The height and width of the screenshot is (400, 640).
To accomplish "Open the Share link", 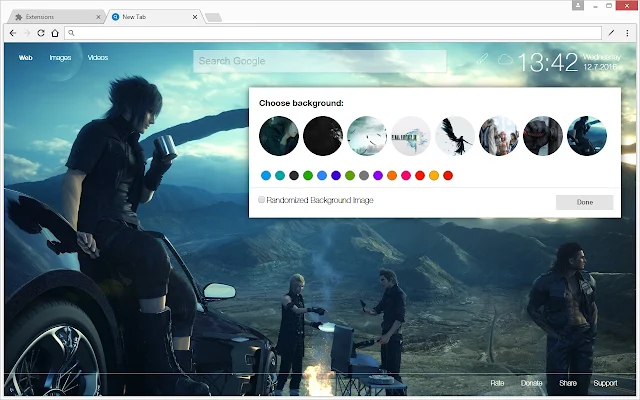I will click(568, 383).
